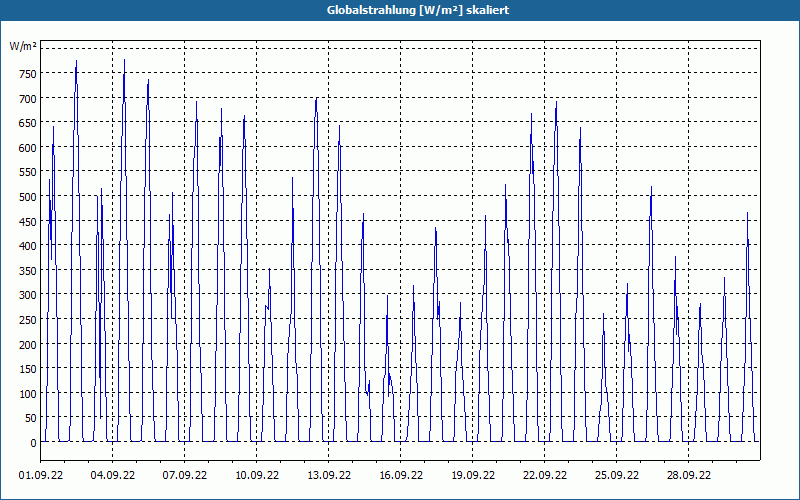Image resolution: width=800 pixels, height=500 pixels.
Task: Click the date label 19.09.22
Action: [x=472, y=475]
